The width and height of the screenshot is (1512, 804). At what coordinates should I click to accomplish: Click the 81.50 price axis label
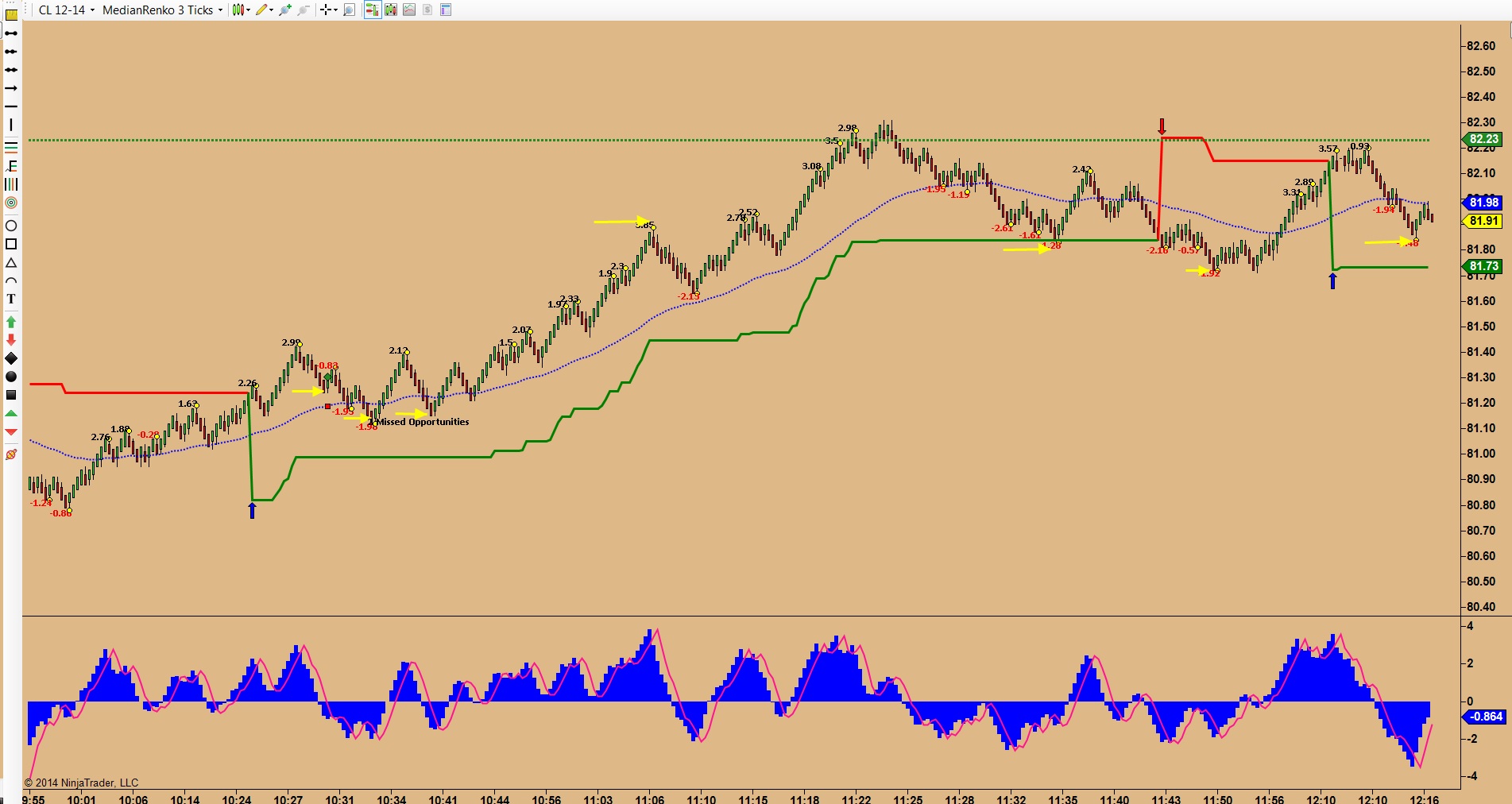pos(1481,327)
